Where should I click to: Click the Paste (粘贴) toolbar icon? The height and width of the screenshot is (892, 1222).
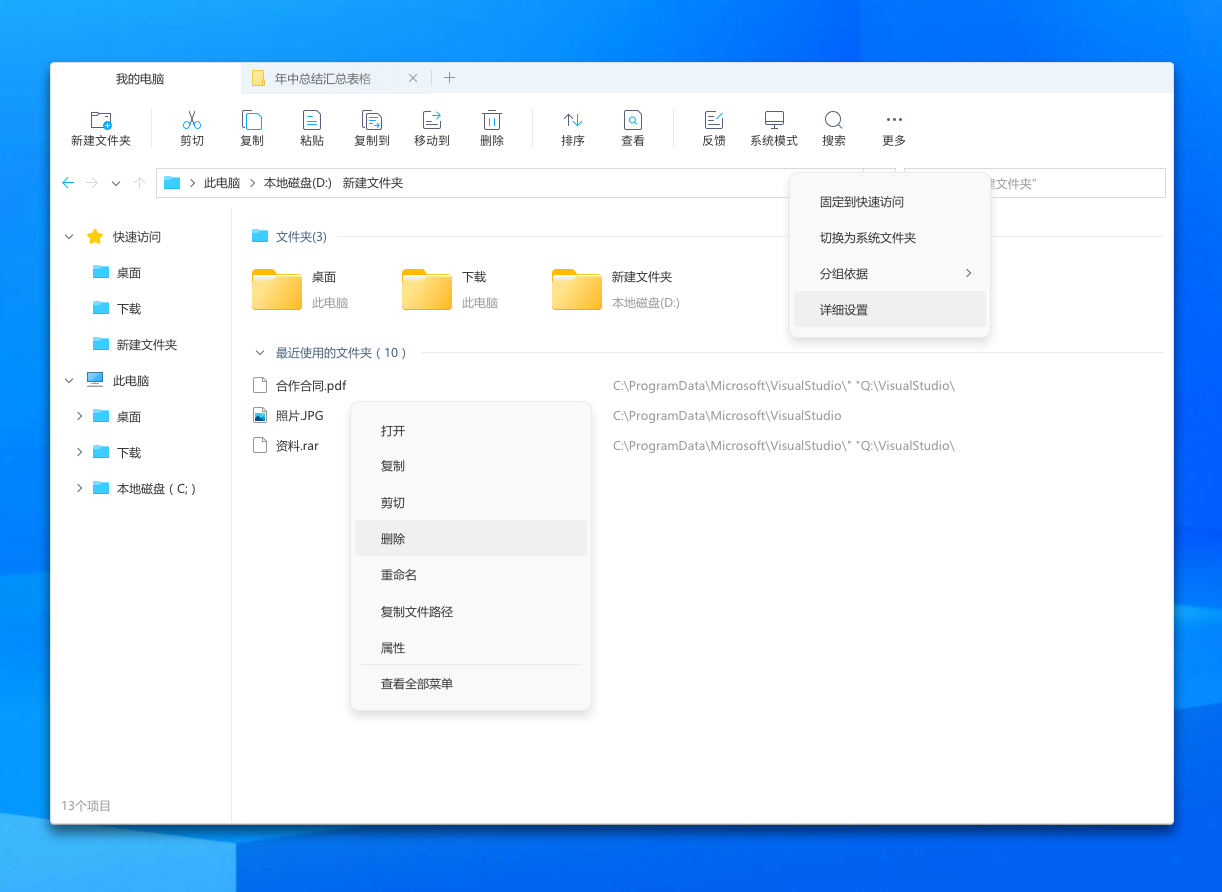click(312, 120)
